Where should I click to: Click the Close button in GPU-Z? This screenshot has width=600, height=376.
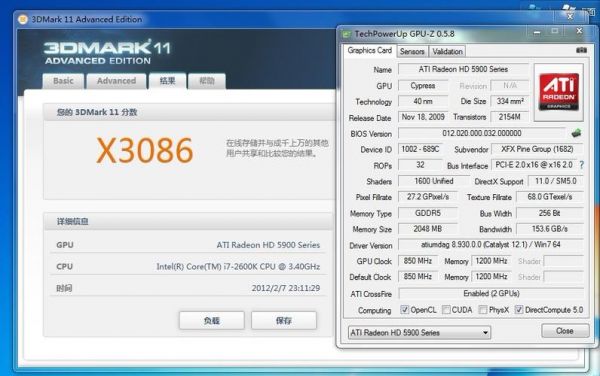(565, 331)
